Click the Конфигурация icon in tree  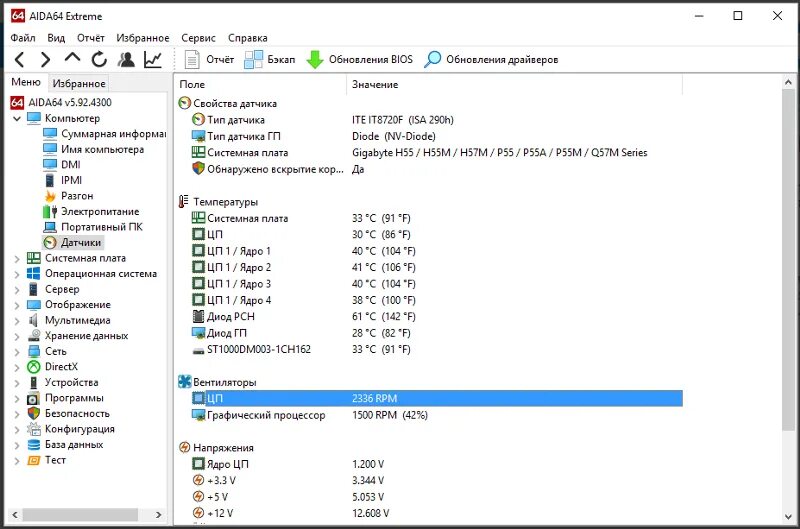coord(34,429)
